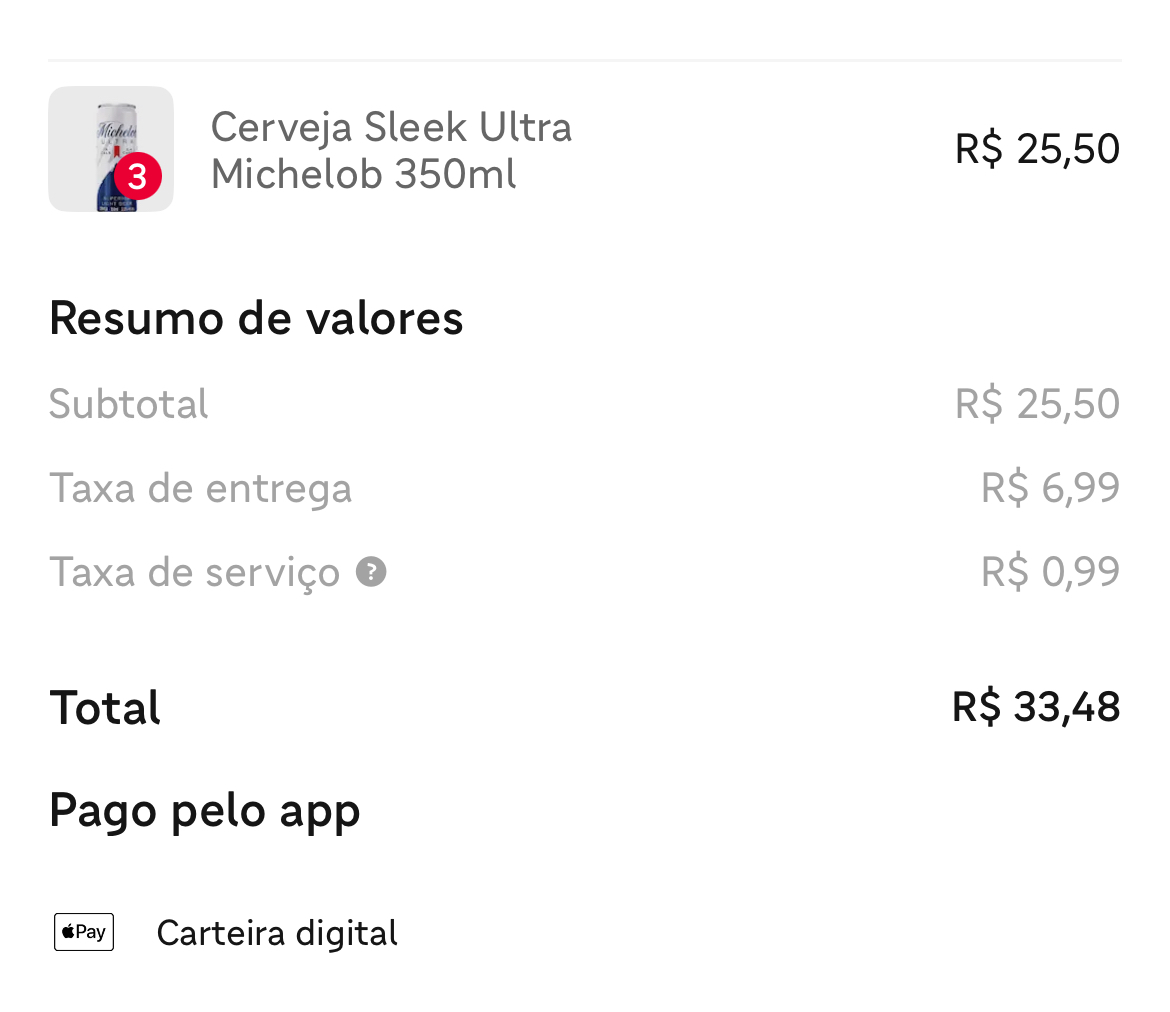Click the total amount R$ 33,48

coord(1036,707)
